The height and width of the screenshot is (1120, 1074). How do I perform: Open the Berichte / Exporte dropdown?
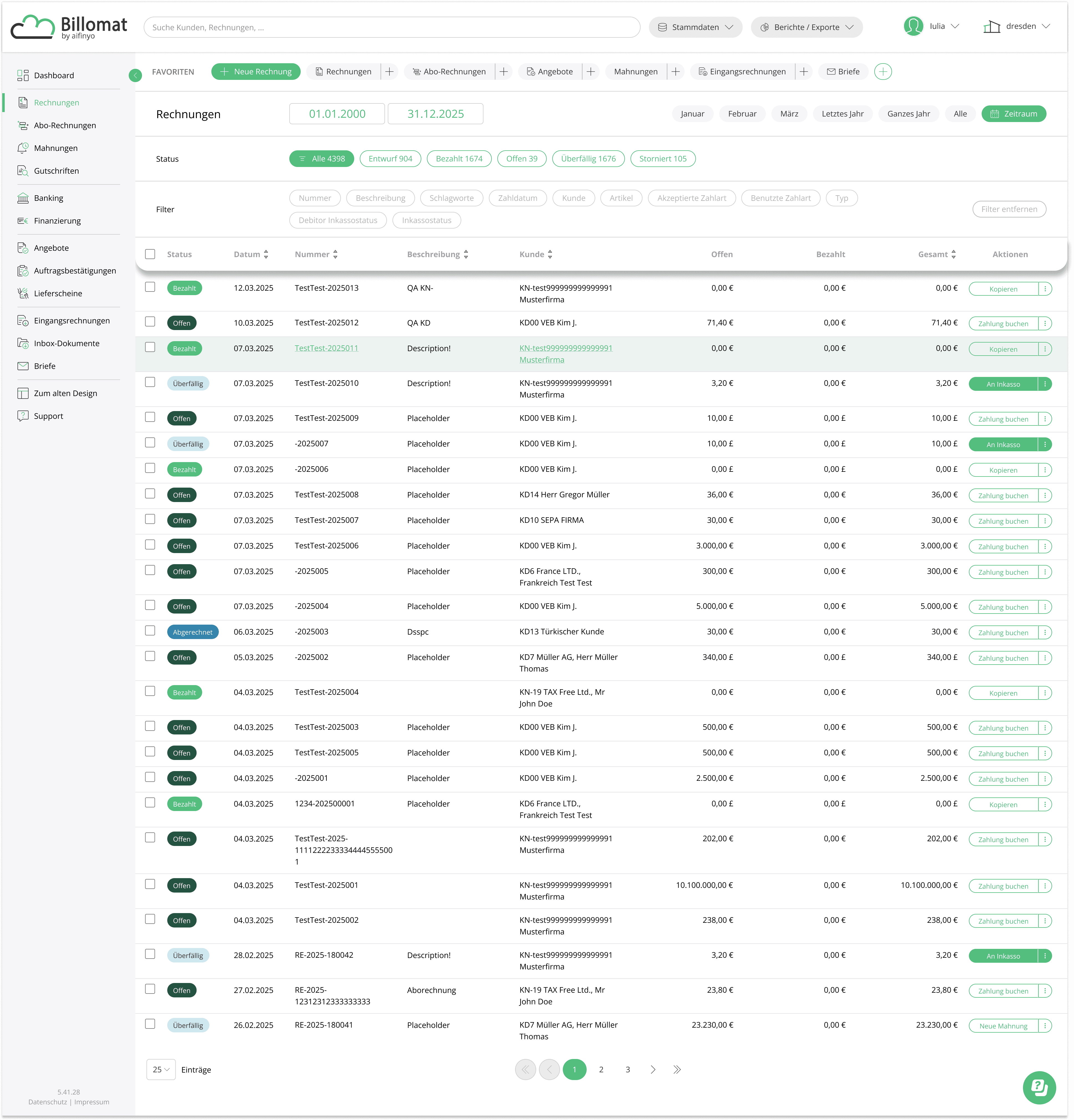click(807, 27)
